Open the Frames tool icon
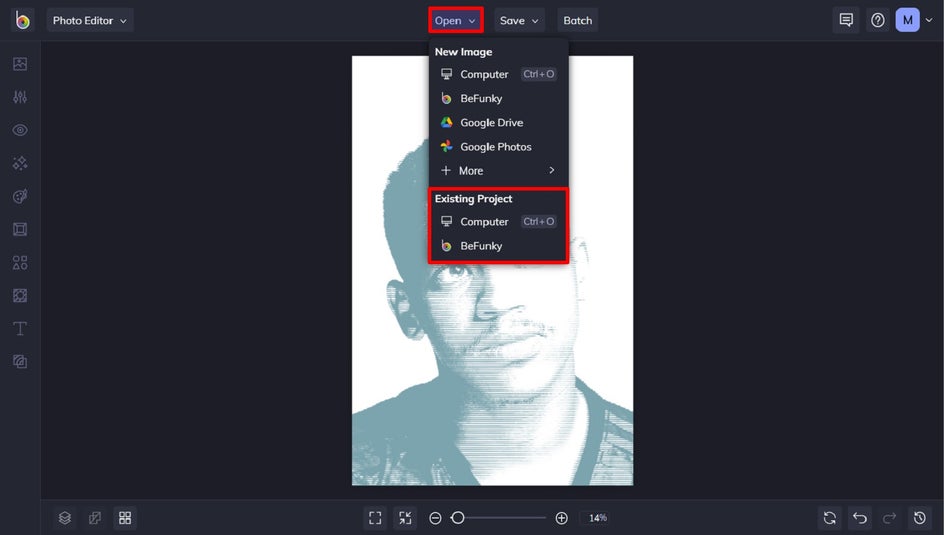This screenshot has width=944, height=535. 20,229
